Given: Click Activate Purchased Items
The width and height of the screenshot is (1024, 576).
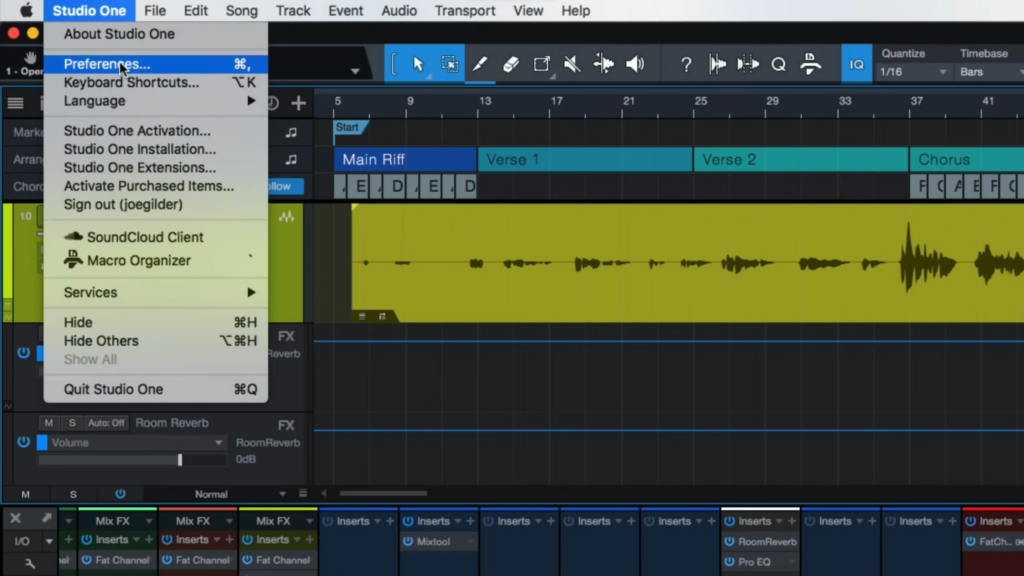Looking at the screenshot, I should [156, 185].
